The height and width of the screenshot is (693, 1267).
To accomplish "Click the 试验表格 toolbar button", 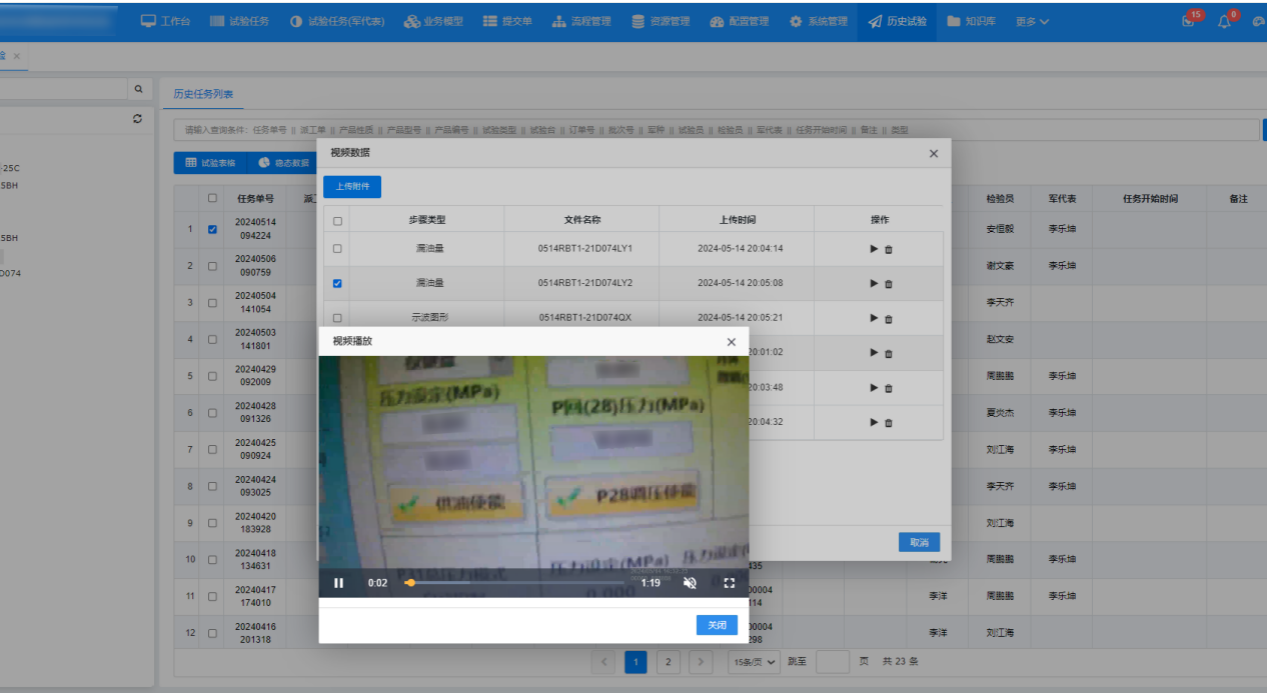I will [x=211, y=162].
